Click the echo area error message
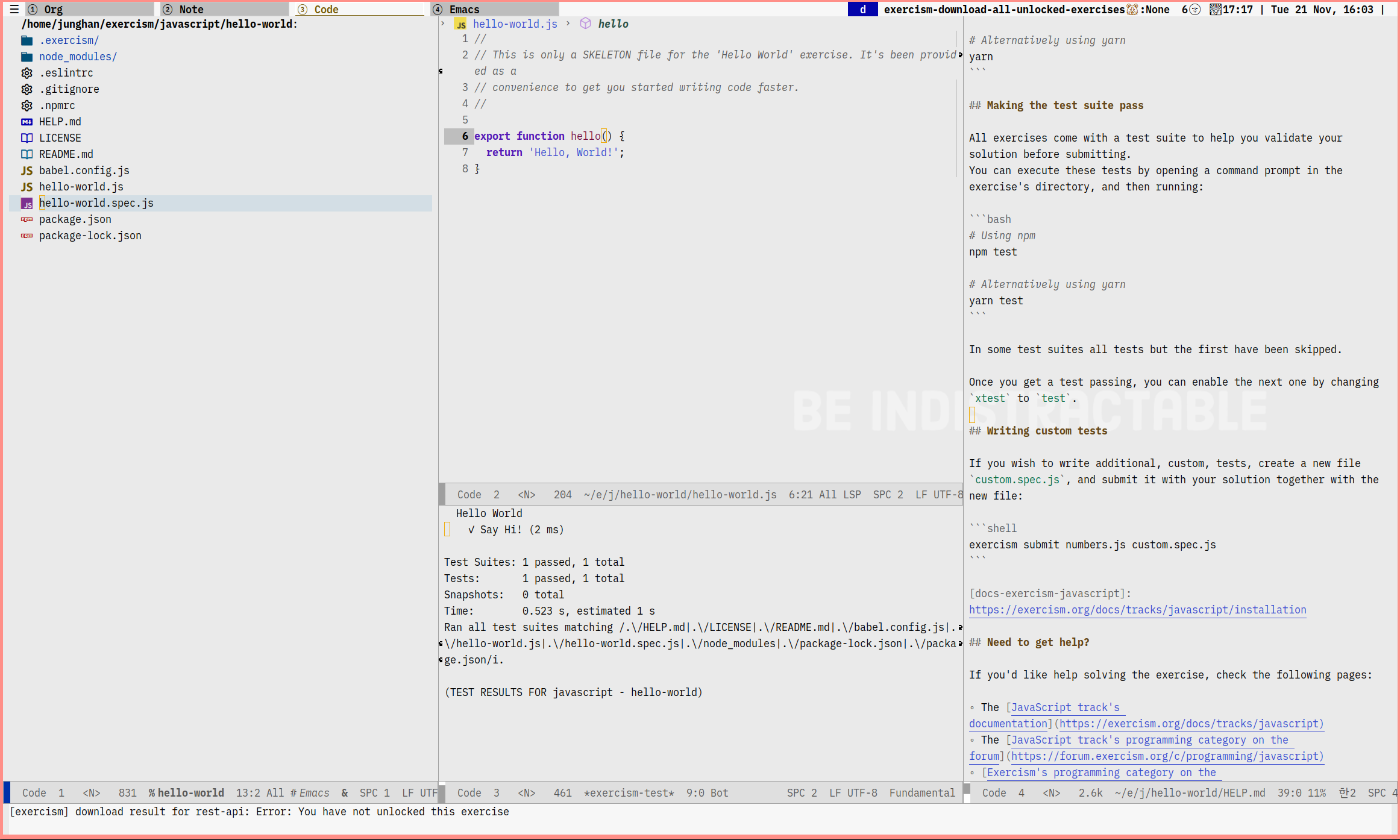 259,812
